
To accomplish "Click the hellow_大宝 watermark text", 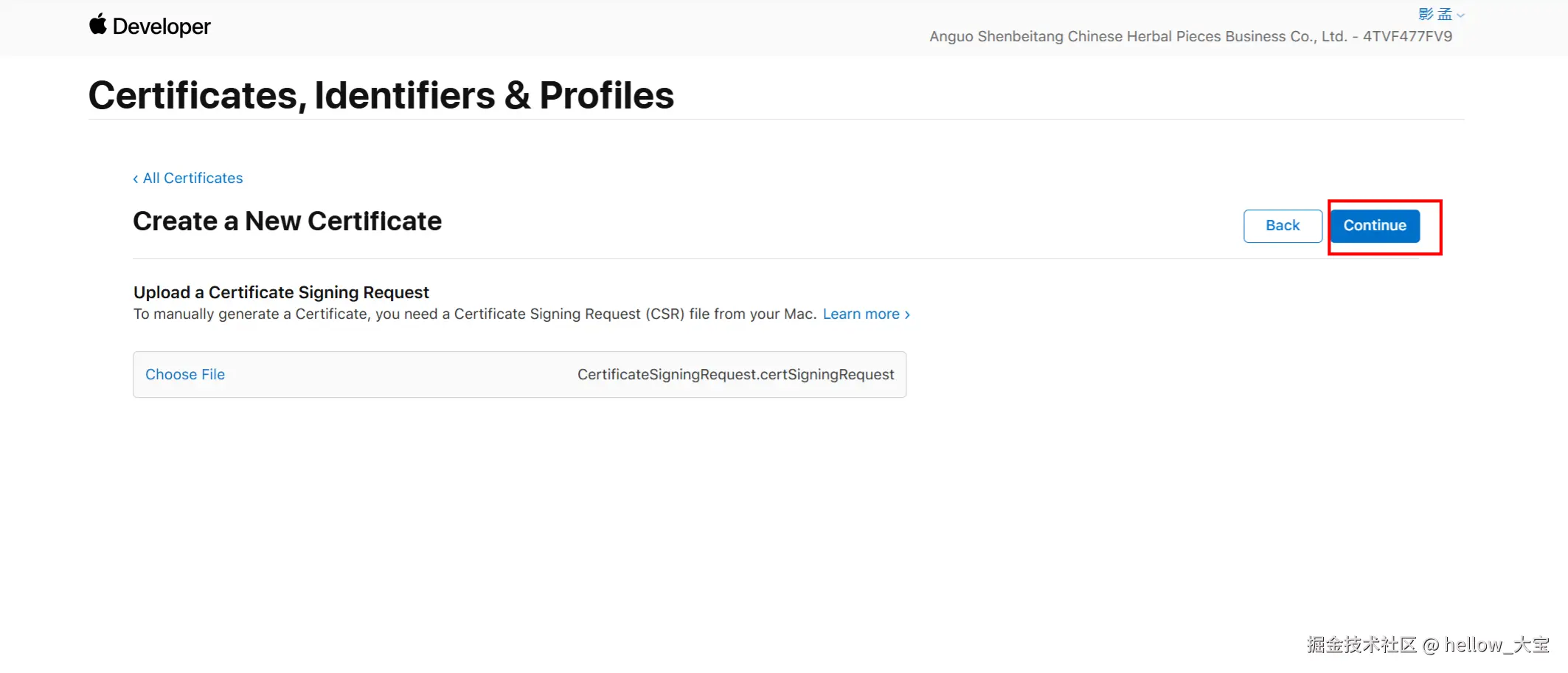I will (1496, 644).
